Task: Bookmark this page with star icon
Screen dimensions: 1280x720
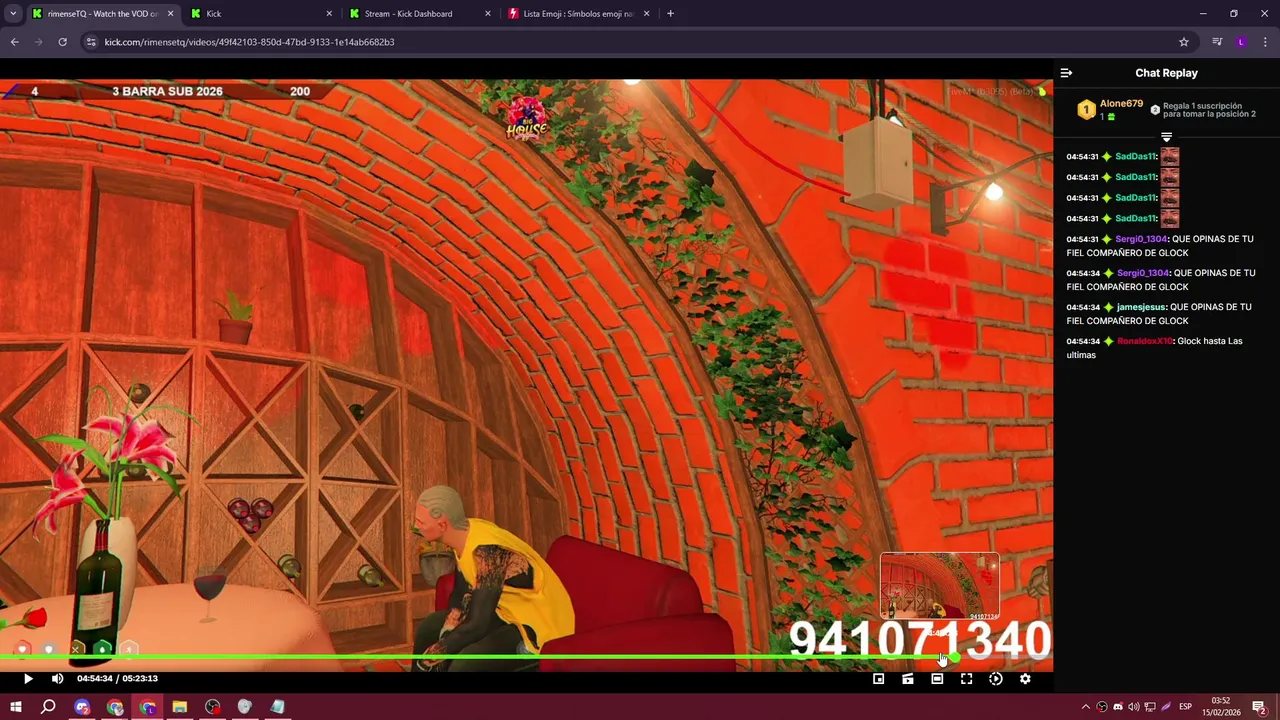Action: (x=1184, y=42)
